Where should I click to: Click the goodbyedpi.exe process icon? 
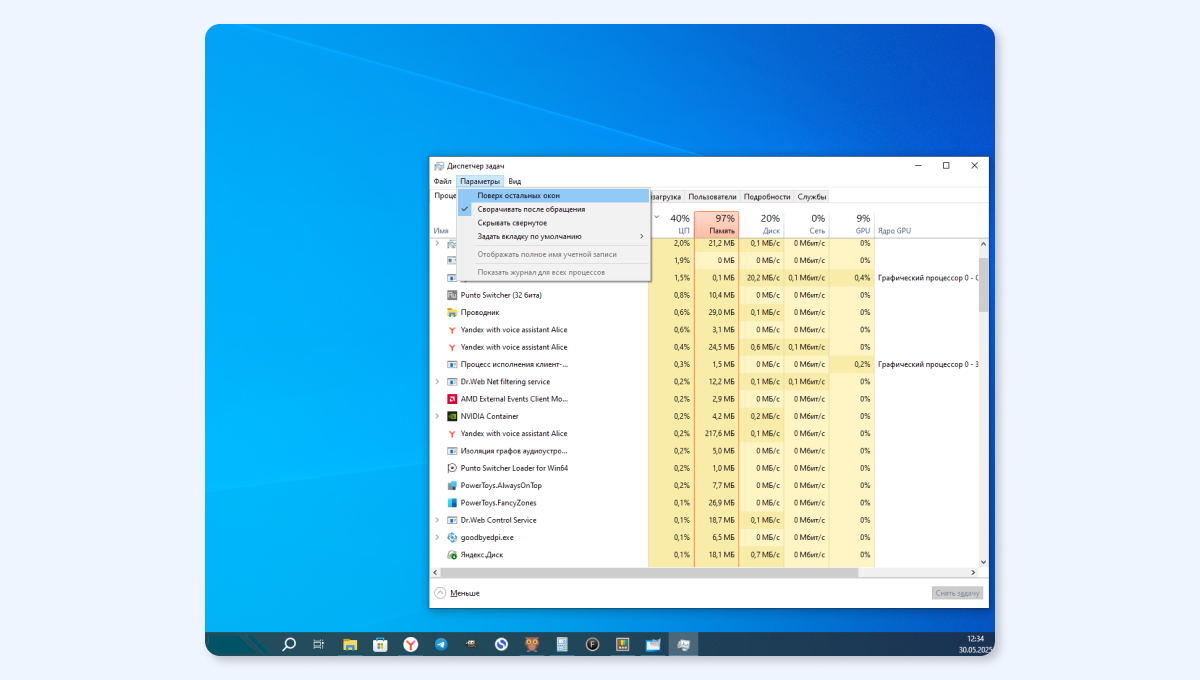coord(452,537)
